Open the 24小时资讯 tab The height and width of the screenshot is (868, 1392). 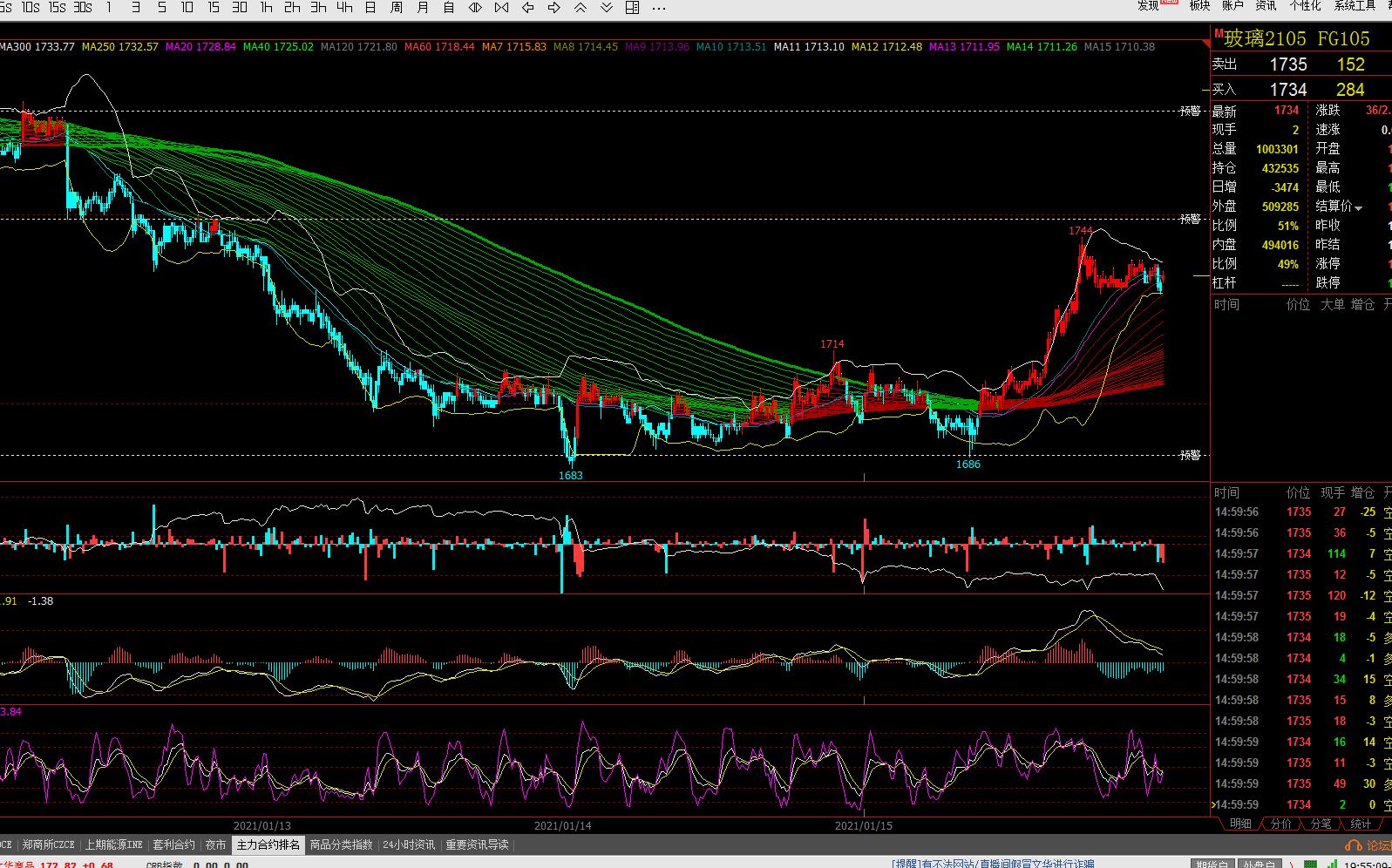409,844
